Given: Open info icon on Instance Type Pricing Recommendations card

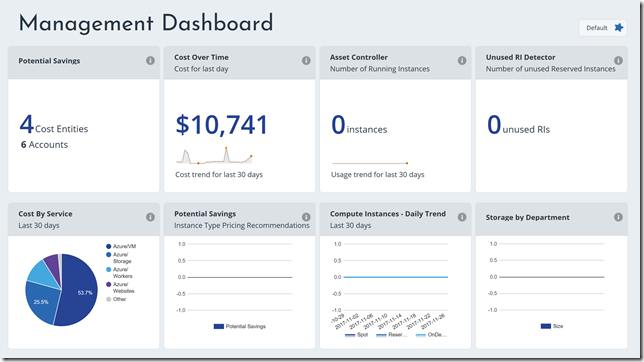Looking at the screenshot, I should (x=306, y=217).
